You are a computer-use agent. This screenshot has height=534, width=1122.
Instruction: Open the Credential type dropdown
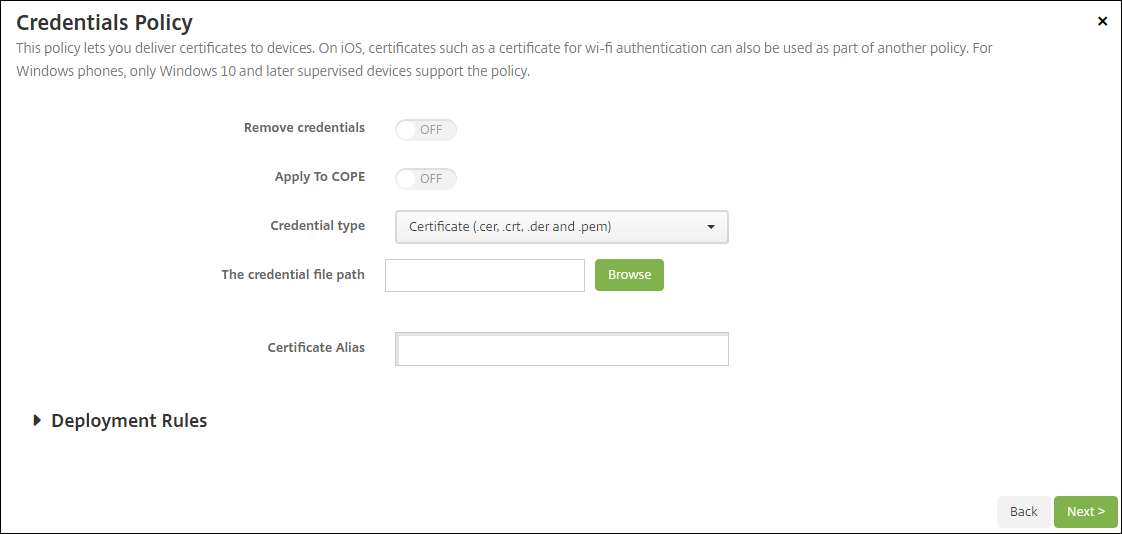coord(561,227)
